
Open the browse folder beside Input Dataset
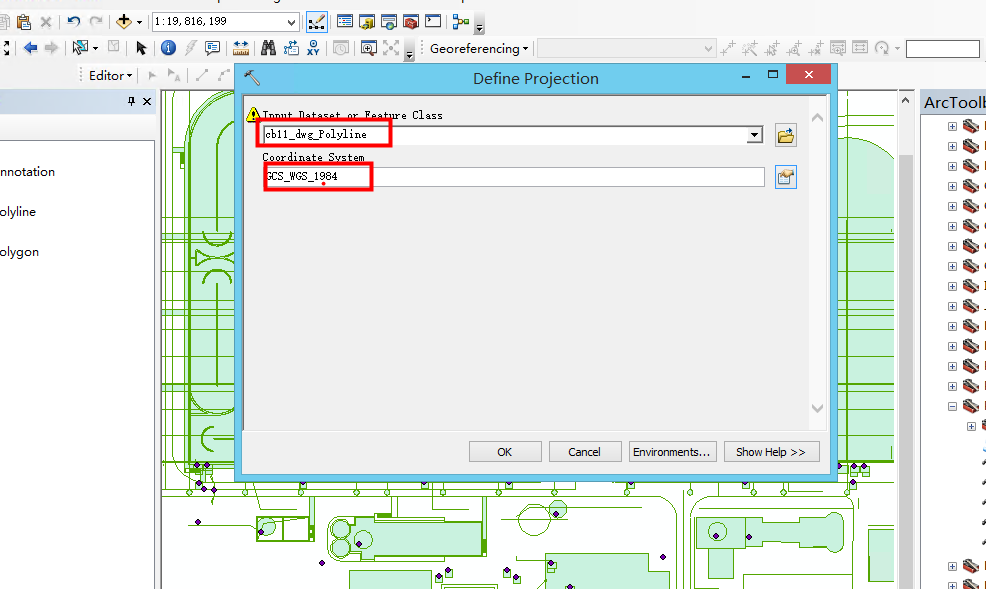coord(786,133)
